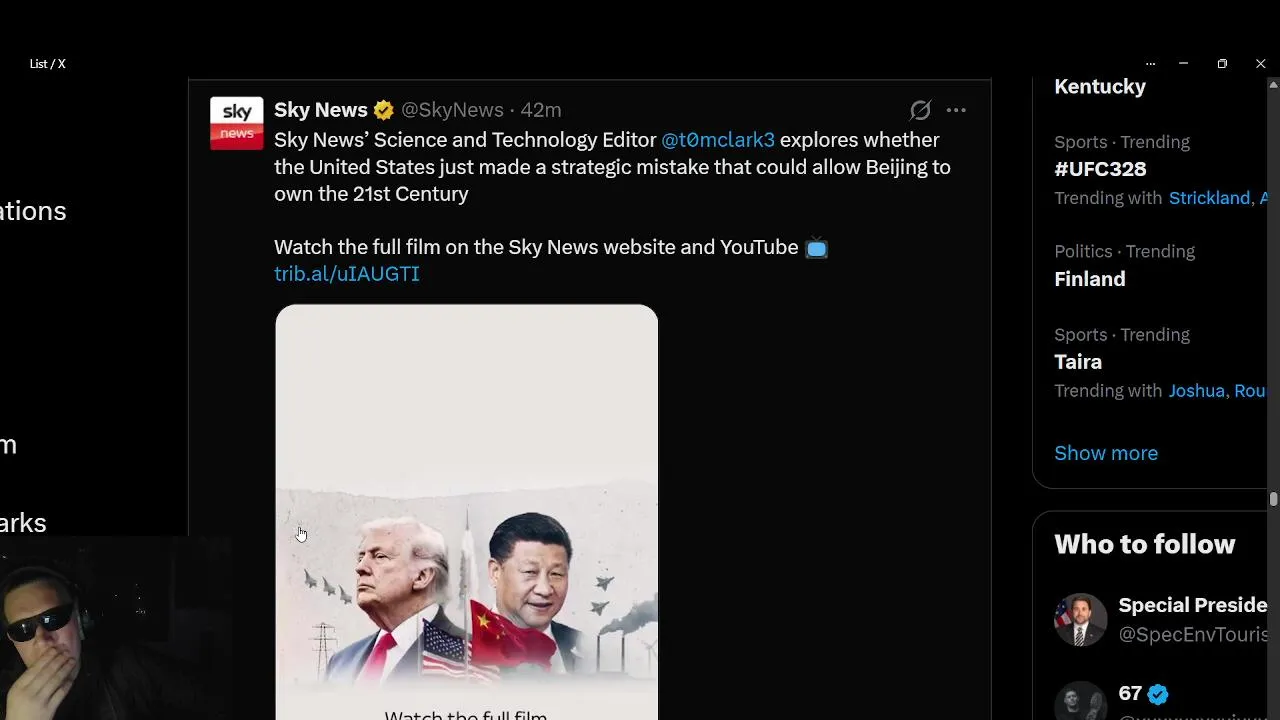1280x720 pixels.
Task: Open the Grok explain icon on the tweet
Action: 920,110
